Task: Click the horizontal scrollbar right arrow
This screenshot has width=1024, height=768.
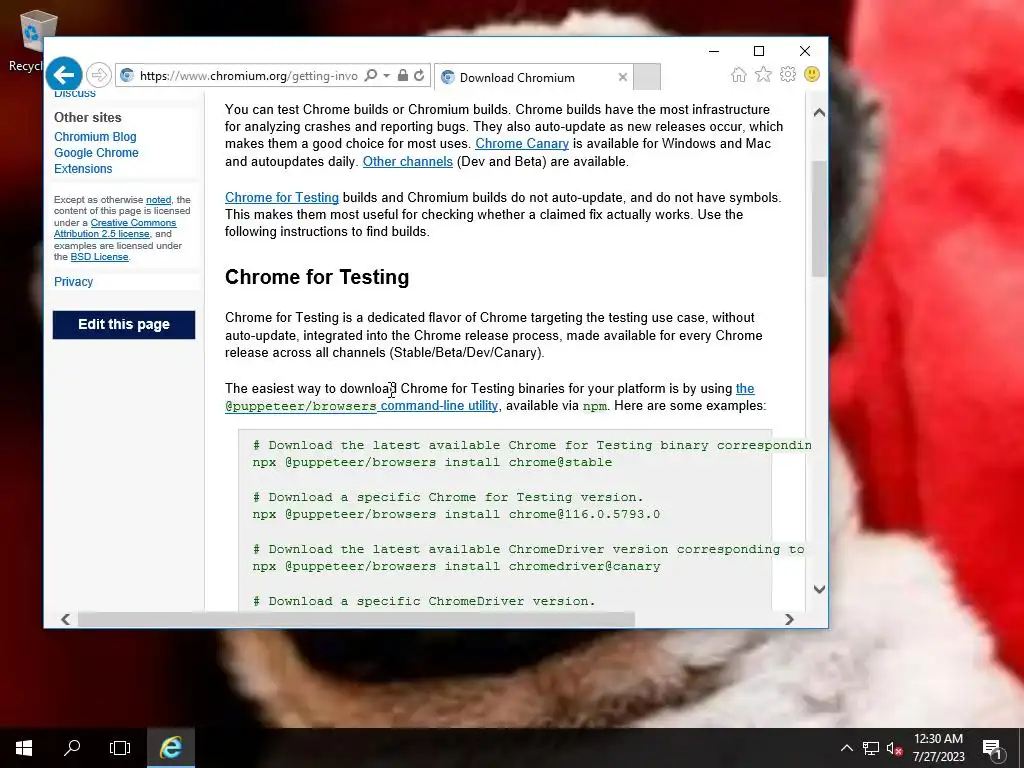Action: tap(789, 619)
